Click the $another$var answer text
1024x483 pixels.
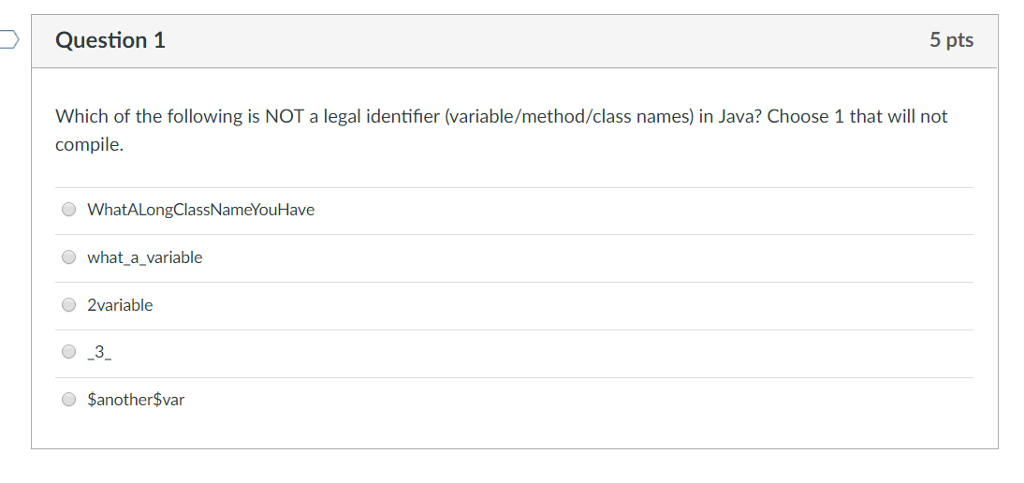click(x=136, y=400)
